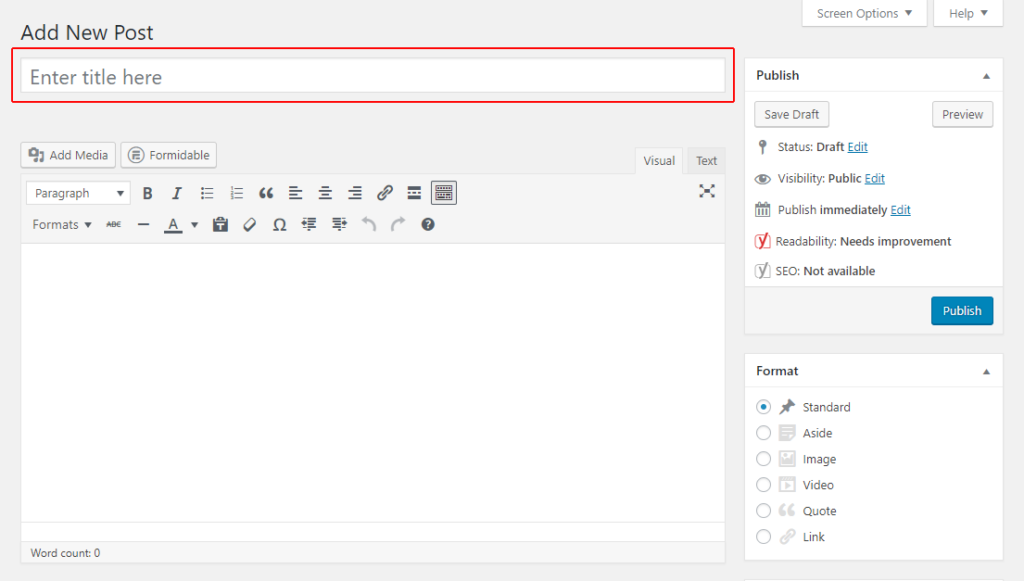Insert the Read More tag
Image resolution: width=1024 pixels, height=581 pixels.
pos(414,192)
